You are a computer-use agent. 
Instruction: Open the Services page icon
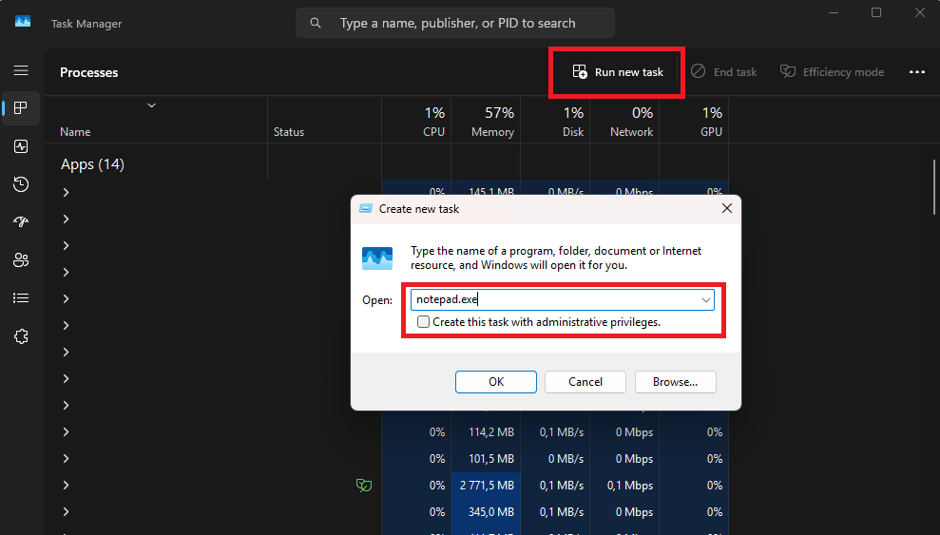21,336
